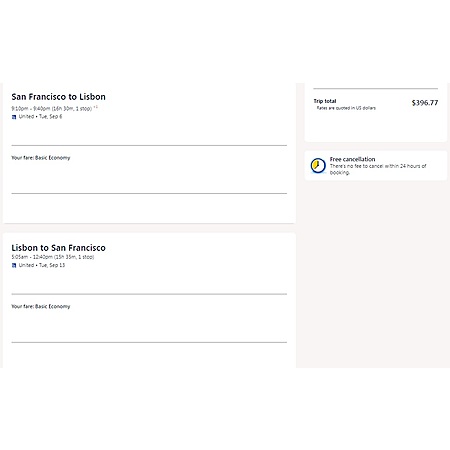Viewport: 450px width, 450px height.
Task: Click the Free cancellation info card
Action: coord(376,166)
